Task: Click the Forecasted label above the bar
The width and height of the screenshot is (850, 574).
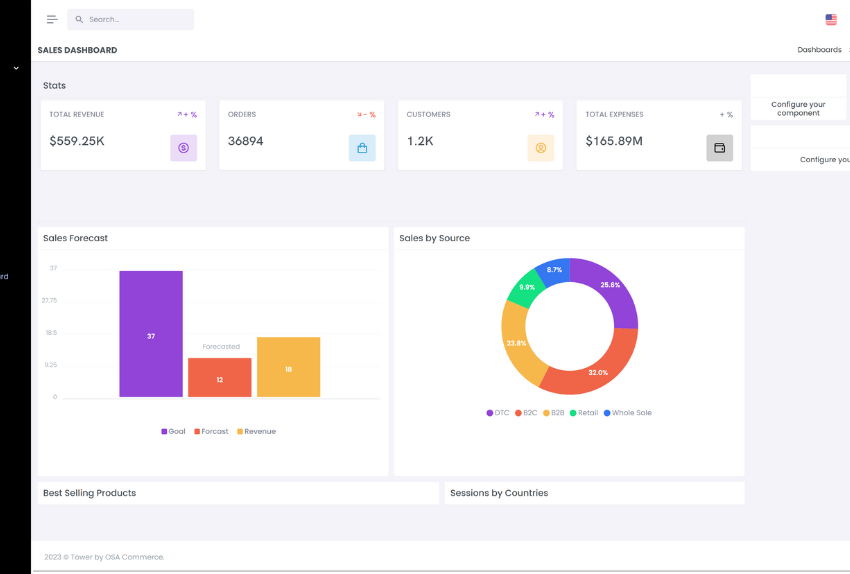Action: click(221, 346)
